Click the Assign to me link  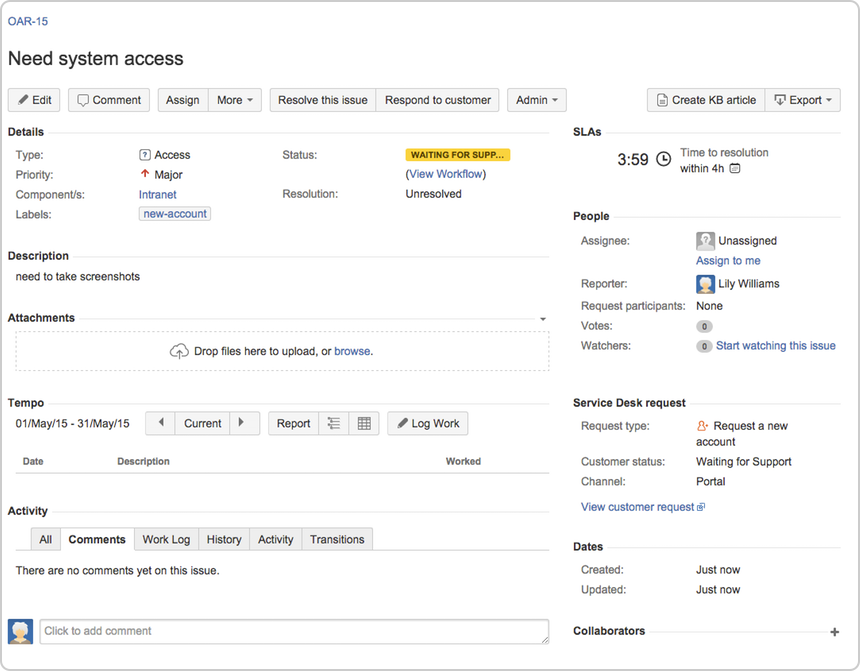(728, 261)
